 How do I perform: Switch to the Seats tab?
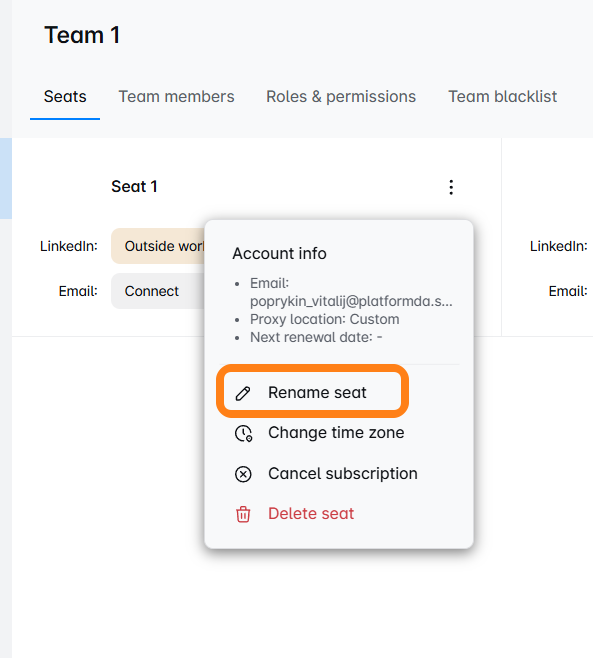tap(65, 97)
